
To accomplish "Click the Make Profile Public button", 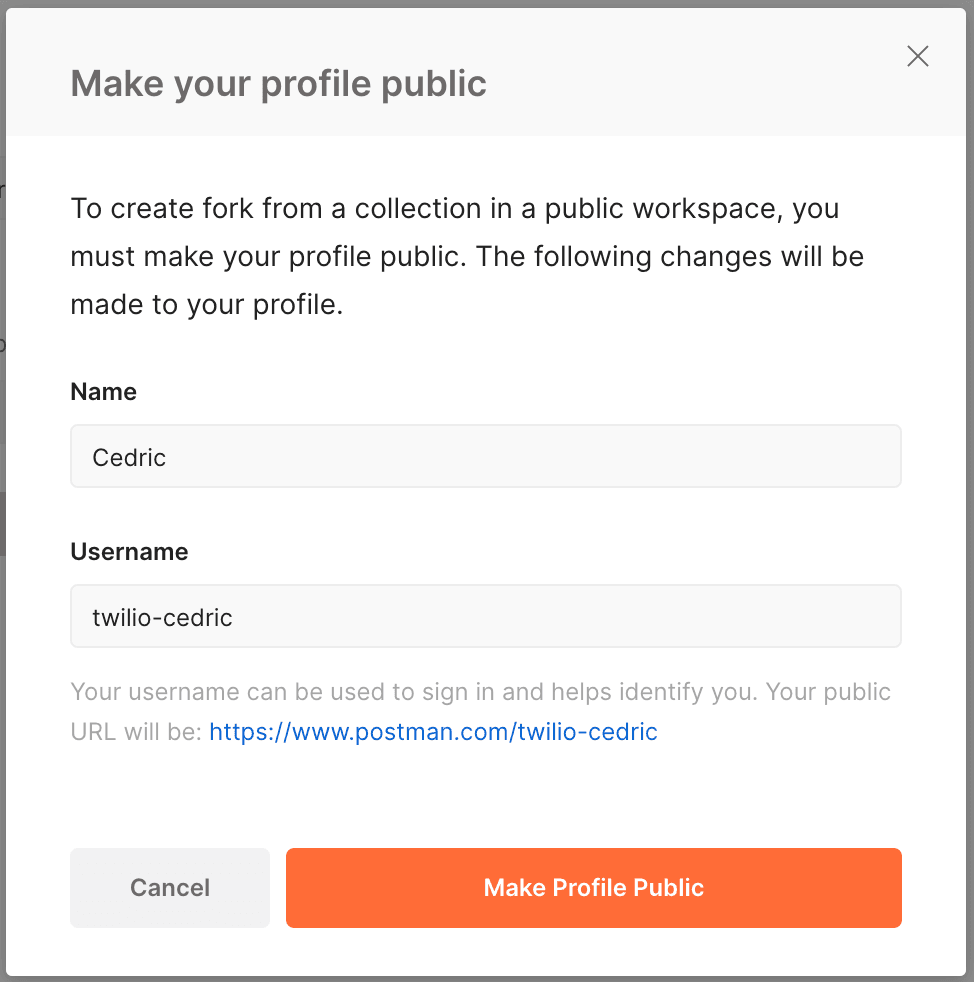I will (x=593, y=887).
